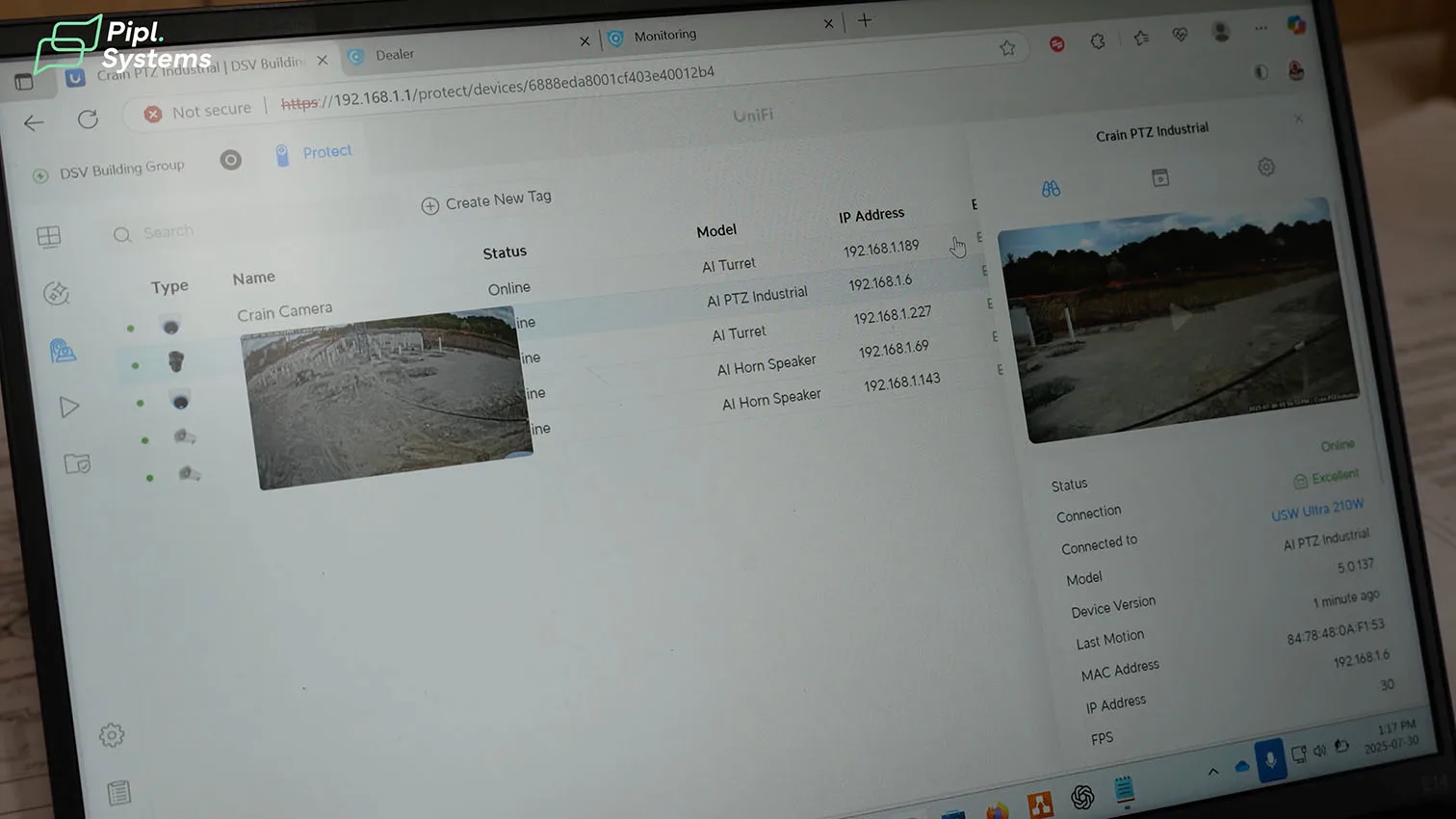Go back with the browser back arrow
The image size is (1456, 819).
coord(34,122)
